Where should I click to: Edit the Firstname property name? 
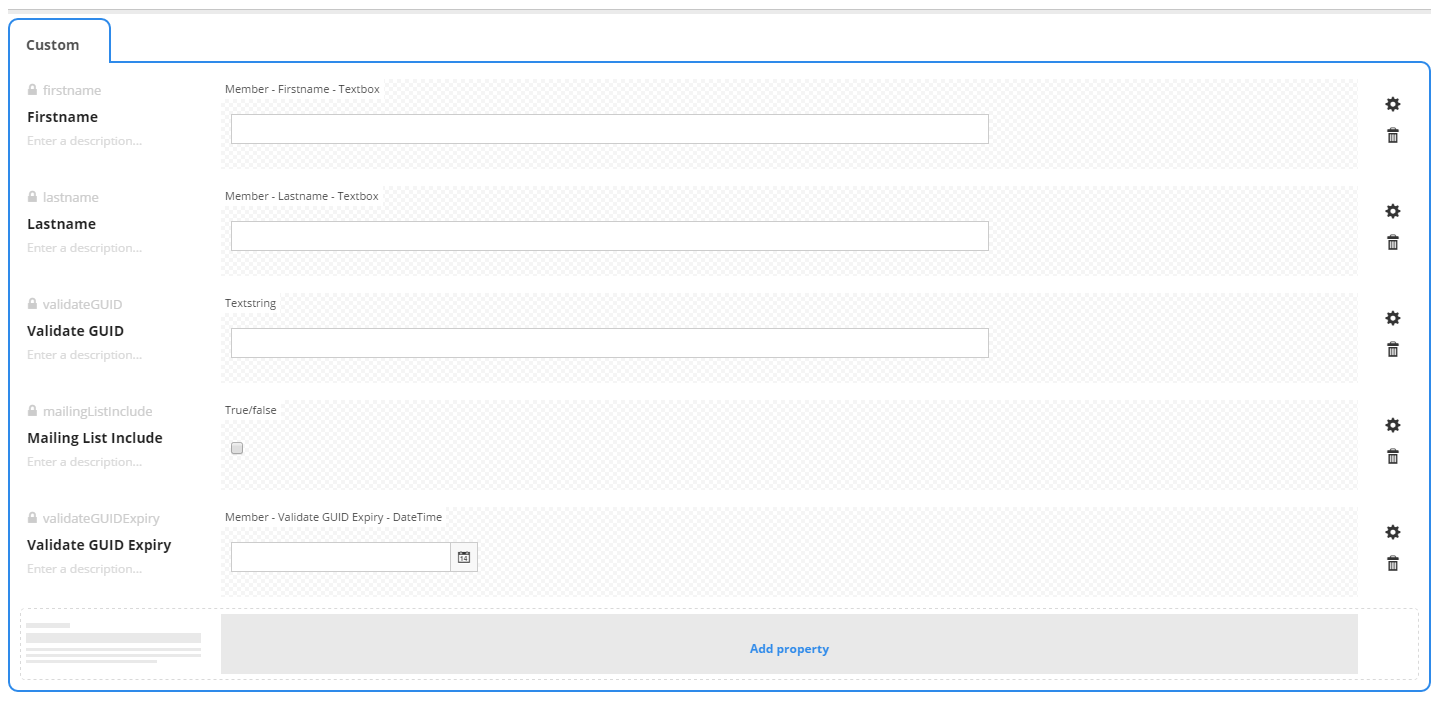62,117
